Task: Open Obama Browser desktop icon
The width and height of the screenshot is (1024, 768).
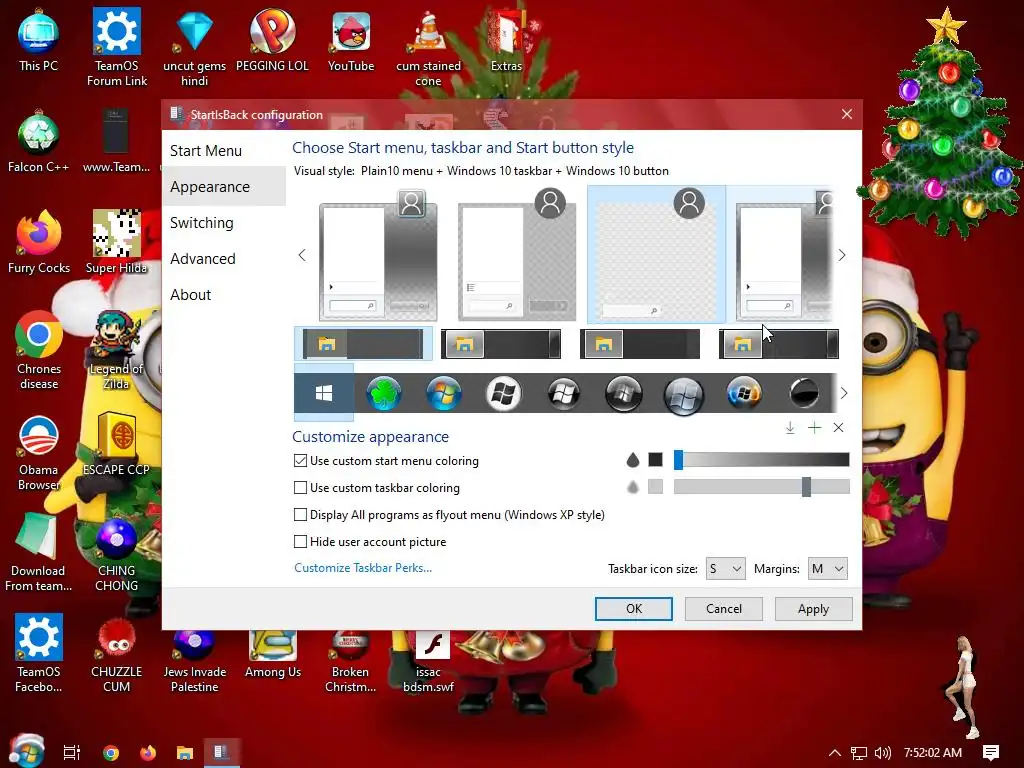Action: (39, 453)
